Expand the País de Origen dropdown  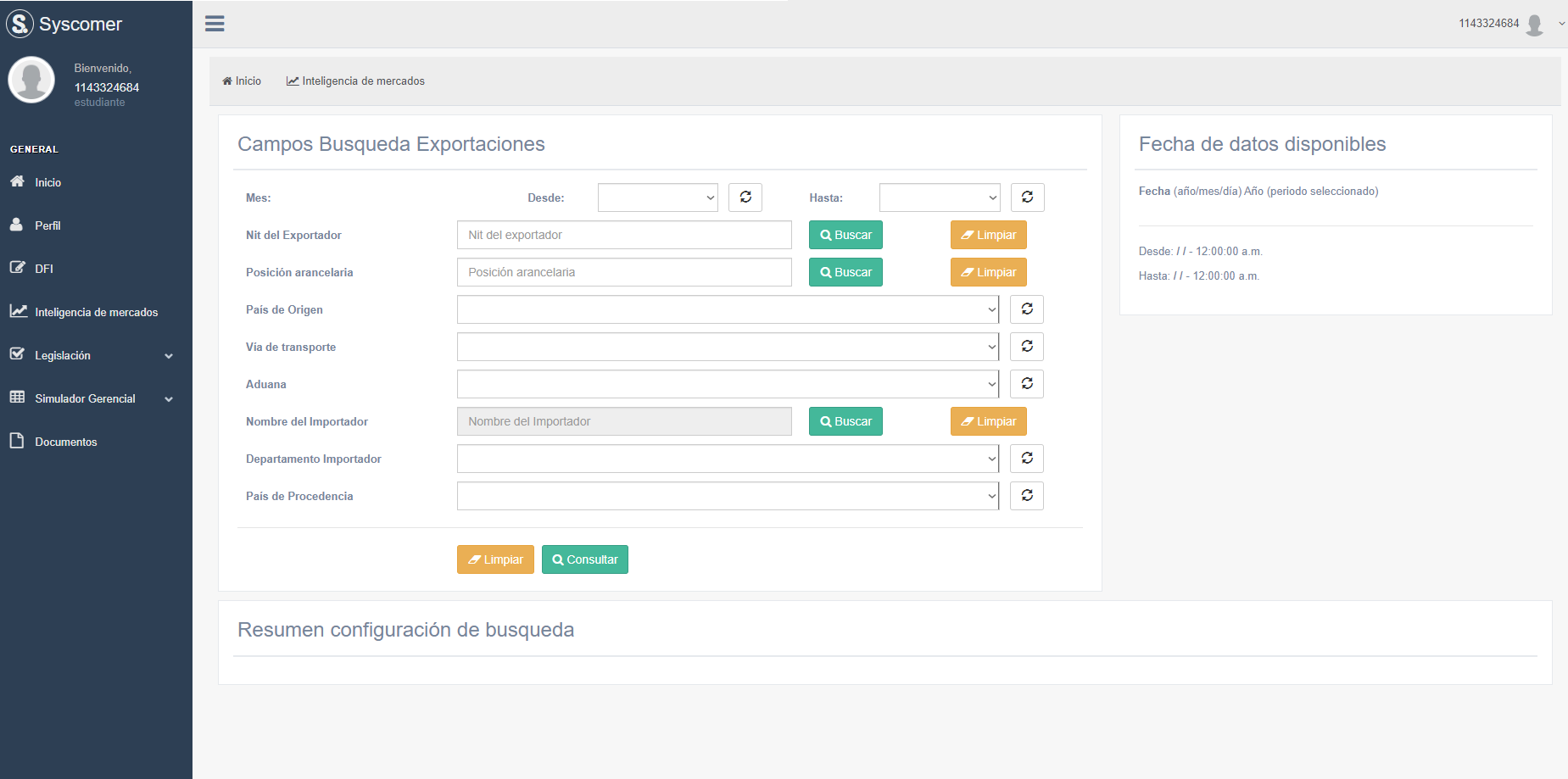727,309
